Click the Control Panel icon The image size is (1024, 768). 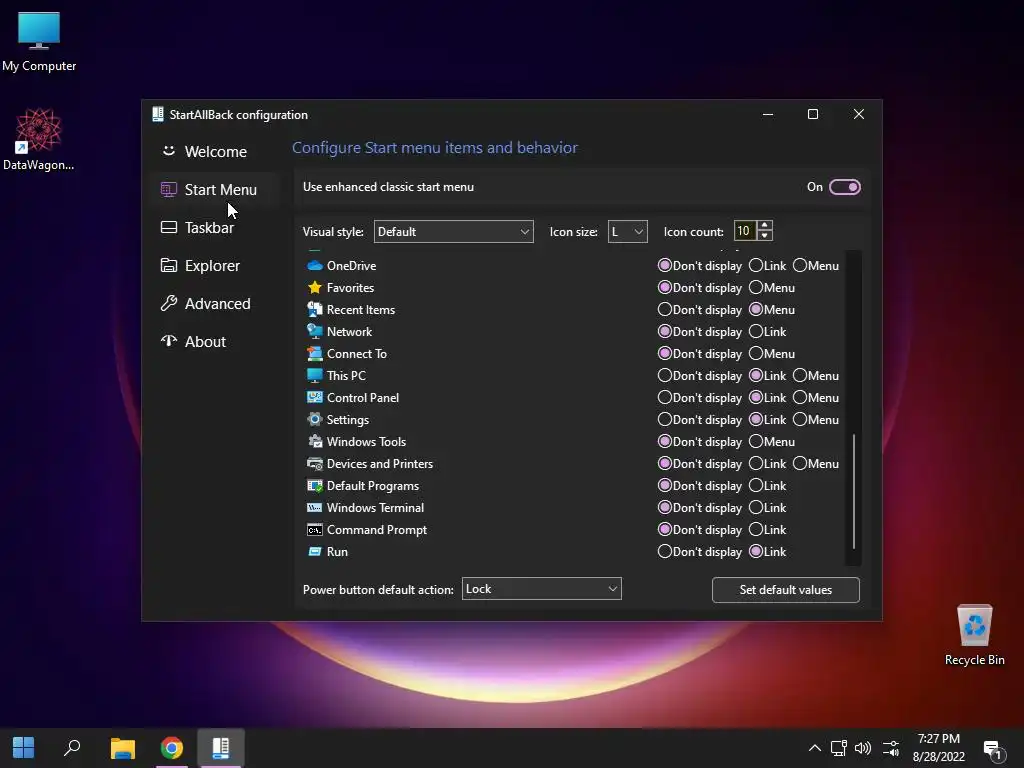pos(315,398)
